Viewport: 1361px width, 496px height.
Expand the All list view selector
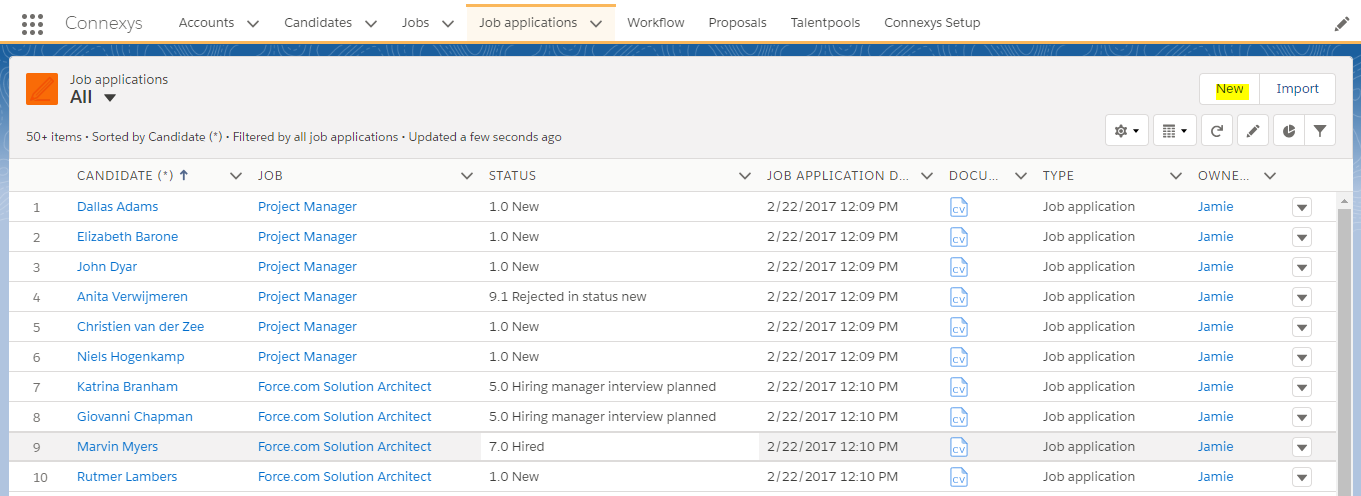[110, 97]
